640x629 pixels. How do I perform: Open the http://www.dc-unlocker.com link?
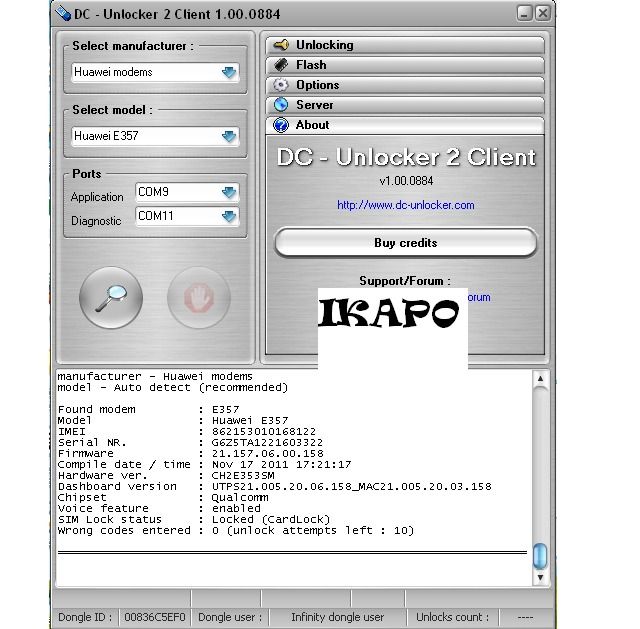406,205
